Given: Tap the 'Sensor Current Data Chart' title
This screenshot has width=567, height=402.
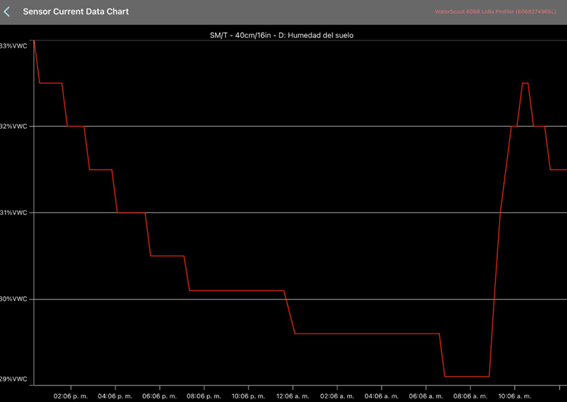Looking at the screenshot, I should click(x=76, y=12).
